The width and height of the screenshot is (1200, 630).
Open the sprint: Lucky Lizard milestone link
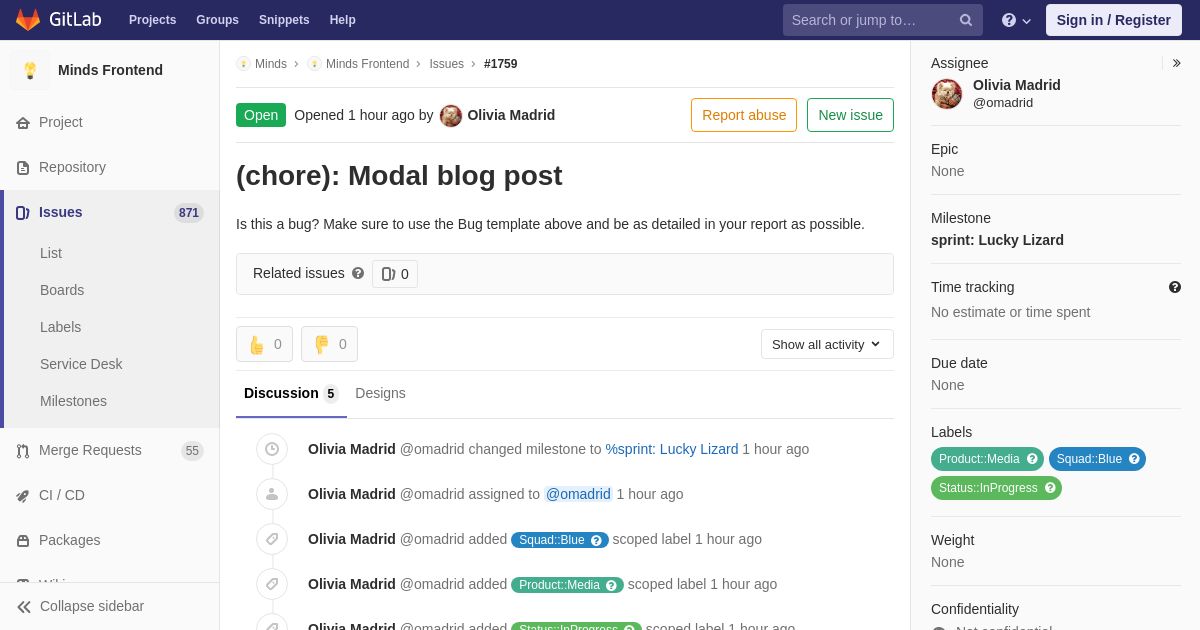[997, 240]
